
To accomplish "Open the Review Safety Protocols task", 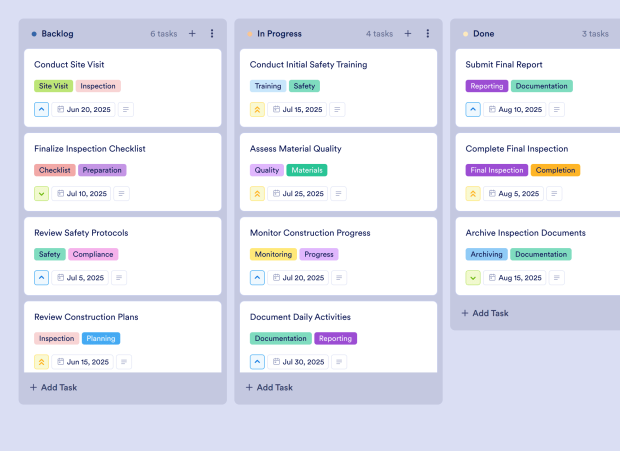I will click(x=81, y=233).
